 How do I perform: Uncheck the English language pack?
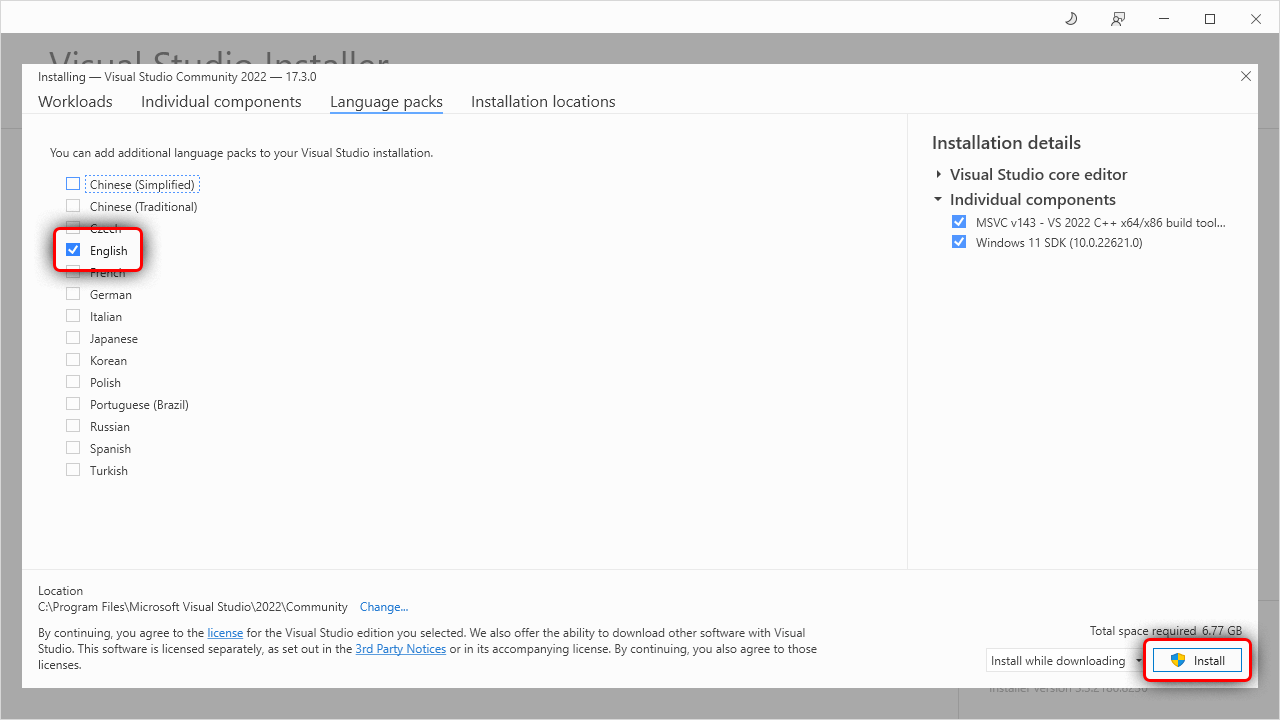(73, 250)
